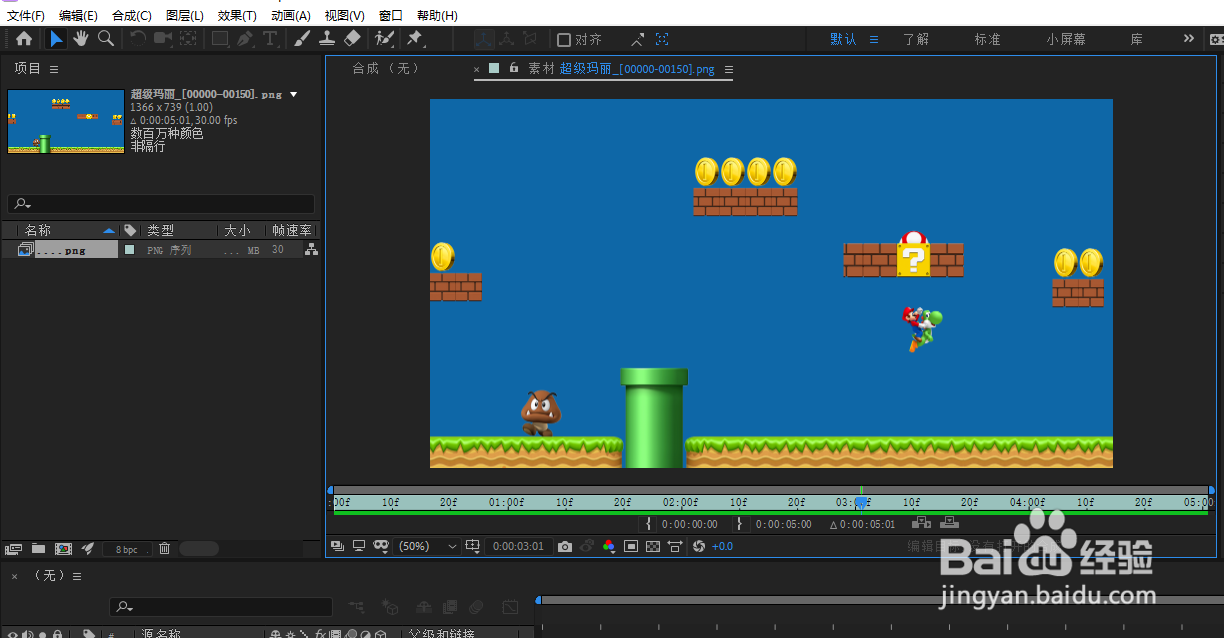This screenshot has width=1224, height=638.
Task: Select the Hand tool
Action: 80,39
